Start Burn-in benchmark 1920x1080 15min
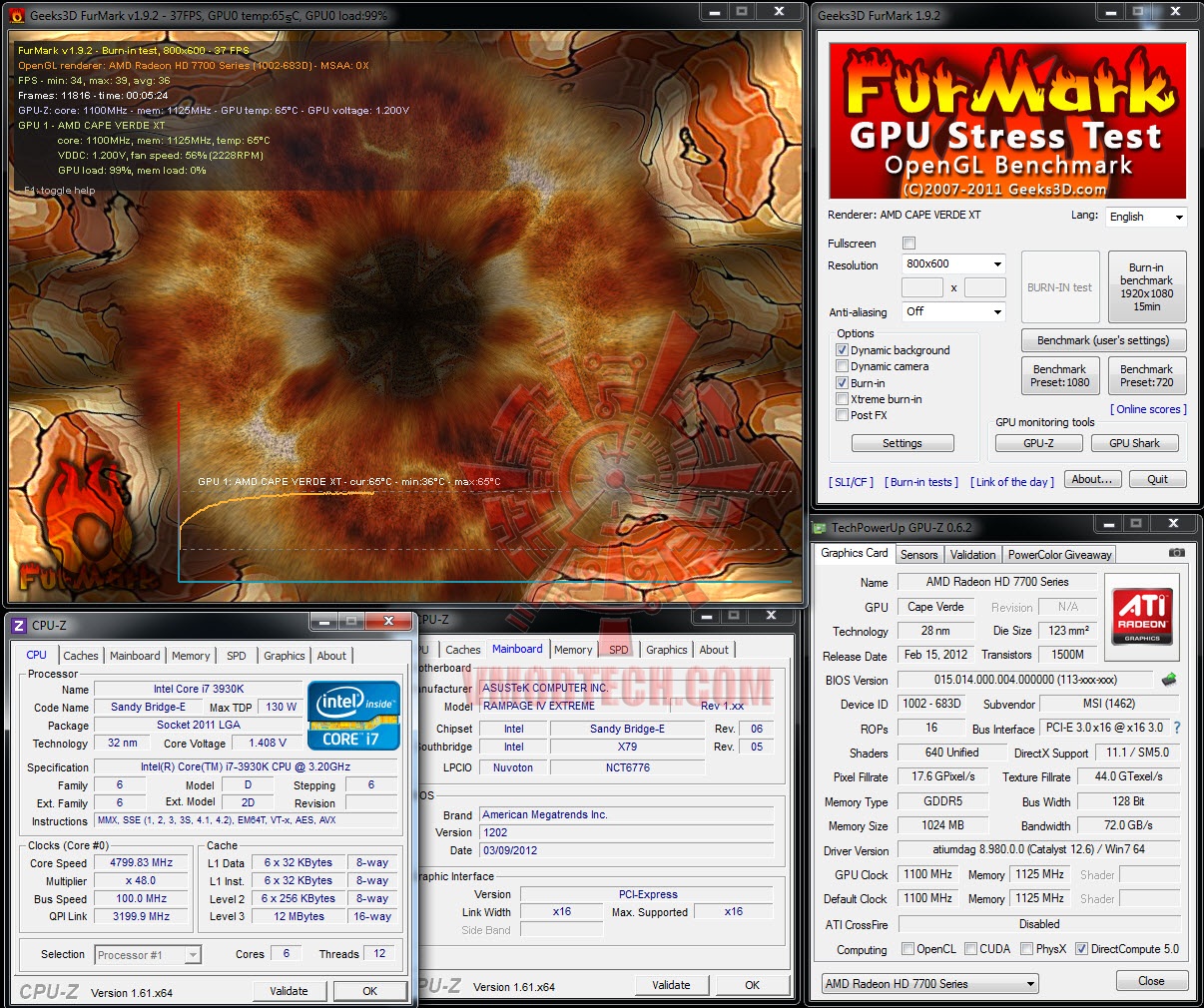The height and width of the screenshot is (1008, 1204). pos(1147,286)
